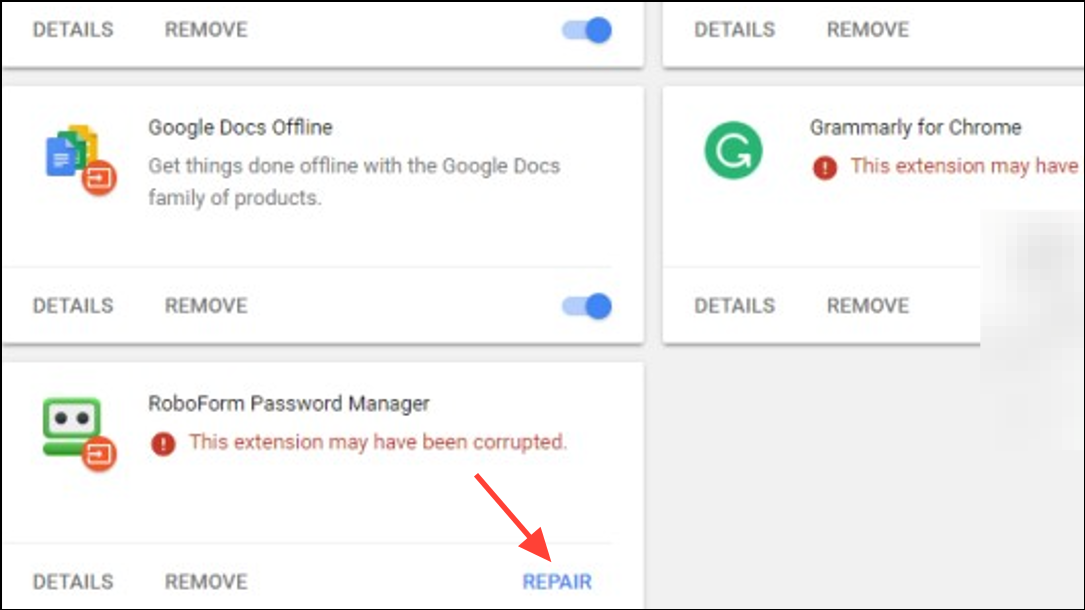Click REMOVE in the card above Google Docs Offline
The width and height of the screenshot is (1085, 610).
pos(206,30)
